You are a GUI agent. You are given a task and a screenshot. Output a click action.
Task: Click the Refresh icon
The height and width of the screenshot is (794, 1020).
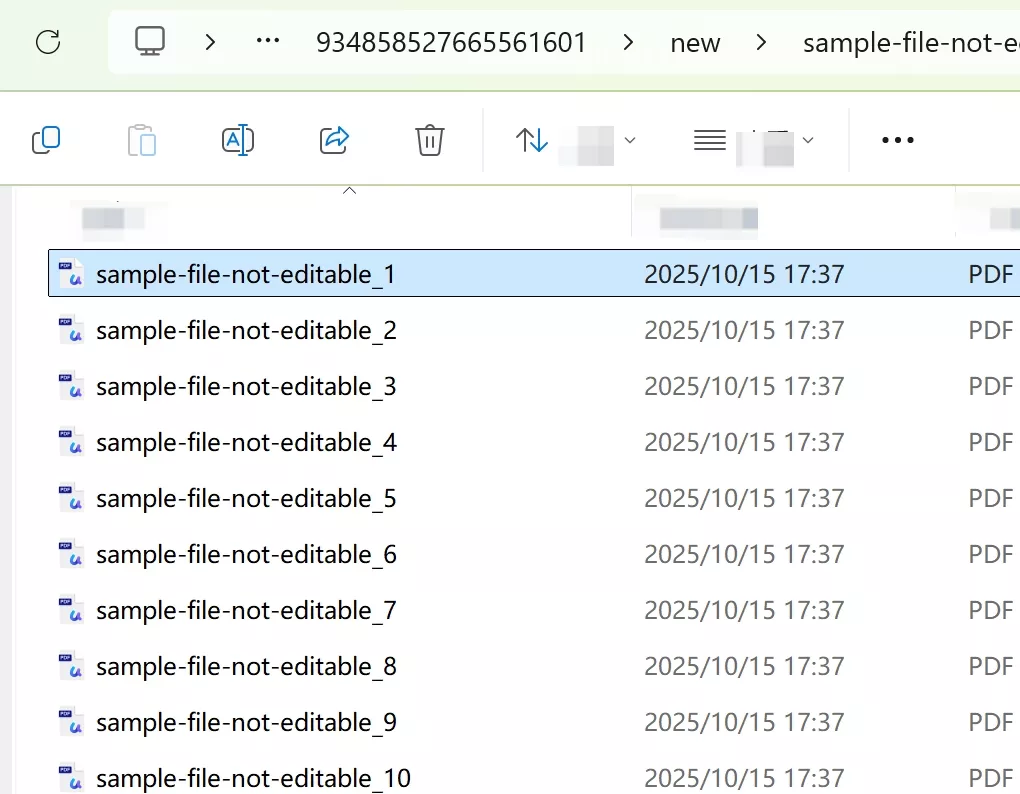pyautogui.click(x=48, y=42)
